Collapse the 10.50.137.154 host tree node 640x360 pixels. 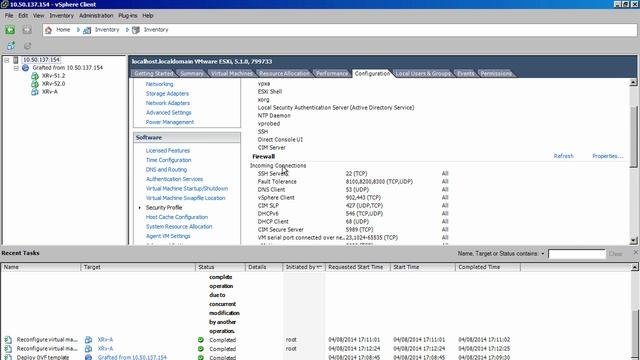7,60
